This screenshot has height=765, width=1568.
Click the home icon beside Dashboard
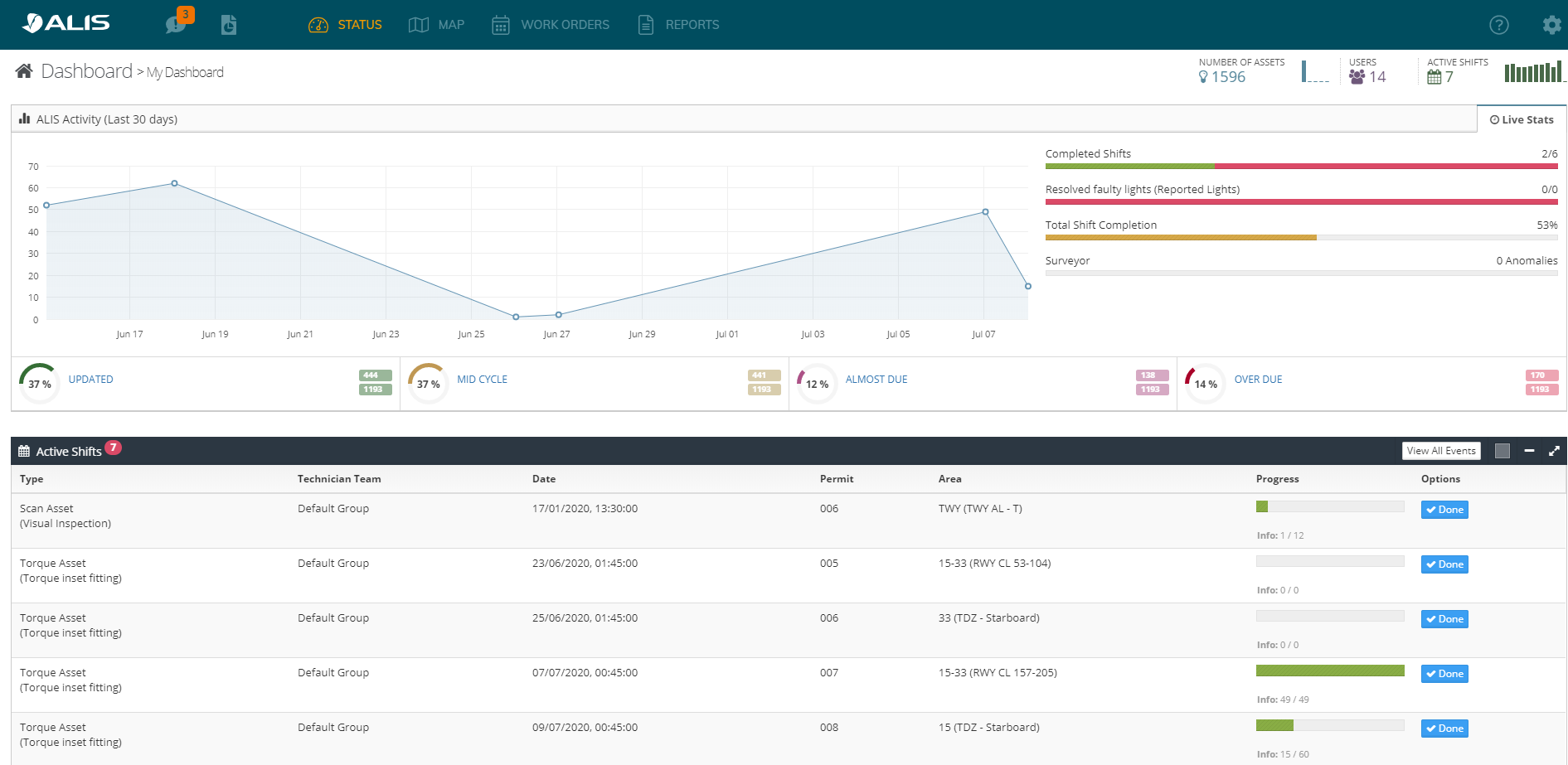(x=24, y=71)
